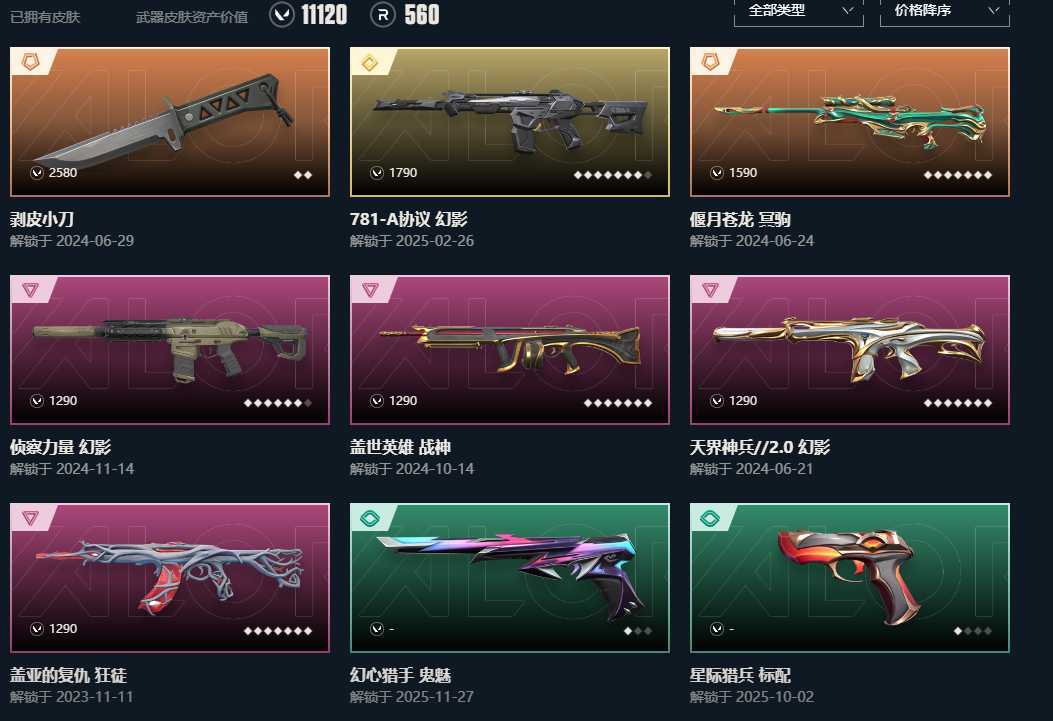Click the 盖亚的复仇 狂徒 skin name
This screenshot has height=721, width=1053.
[68, 675]
